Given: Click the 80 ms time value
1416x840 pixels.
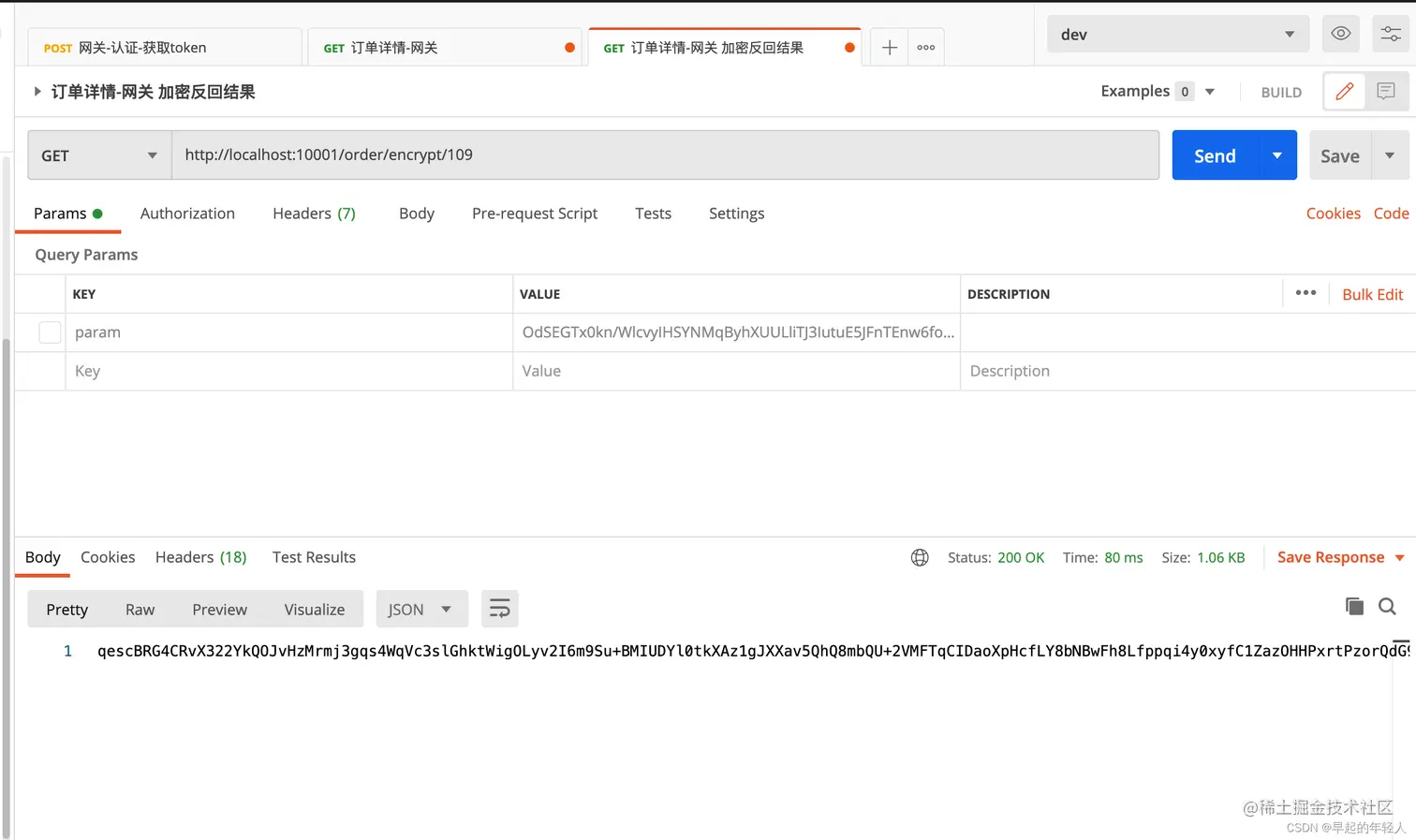Looking at the screenshot, I should pyautogui.click(x=1123, y=557).
